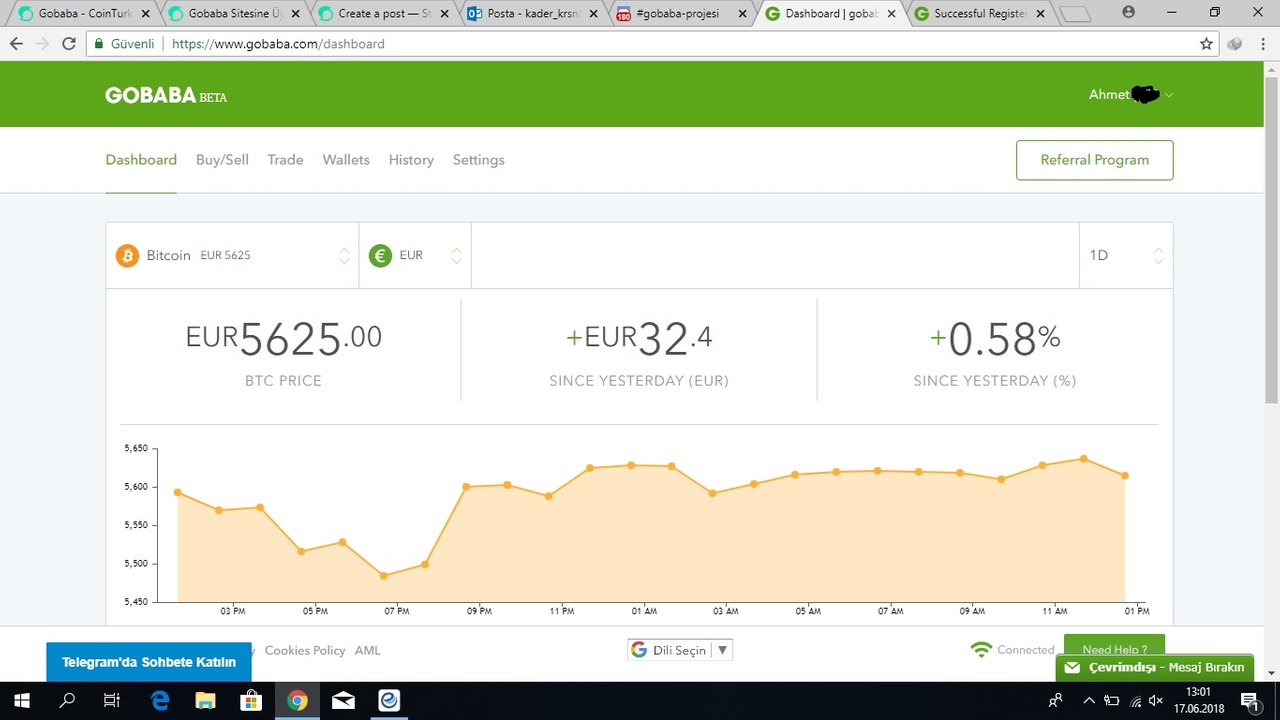Open the Referral Program button
The height and width of the screenshot is (720, 1280).
coord(1094,160)
